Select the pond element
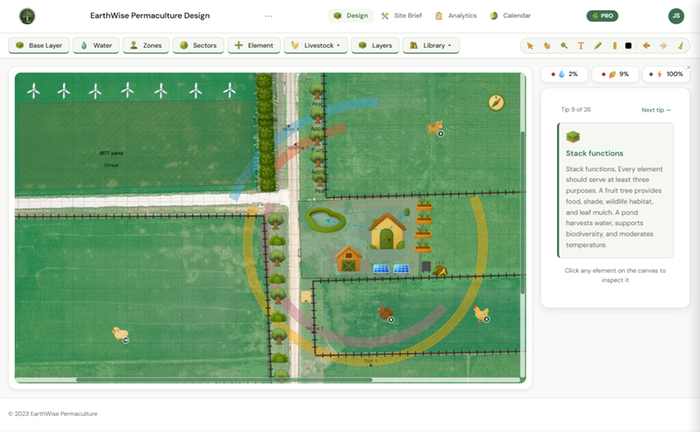The image size is (700, 432). [325, 220]
